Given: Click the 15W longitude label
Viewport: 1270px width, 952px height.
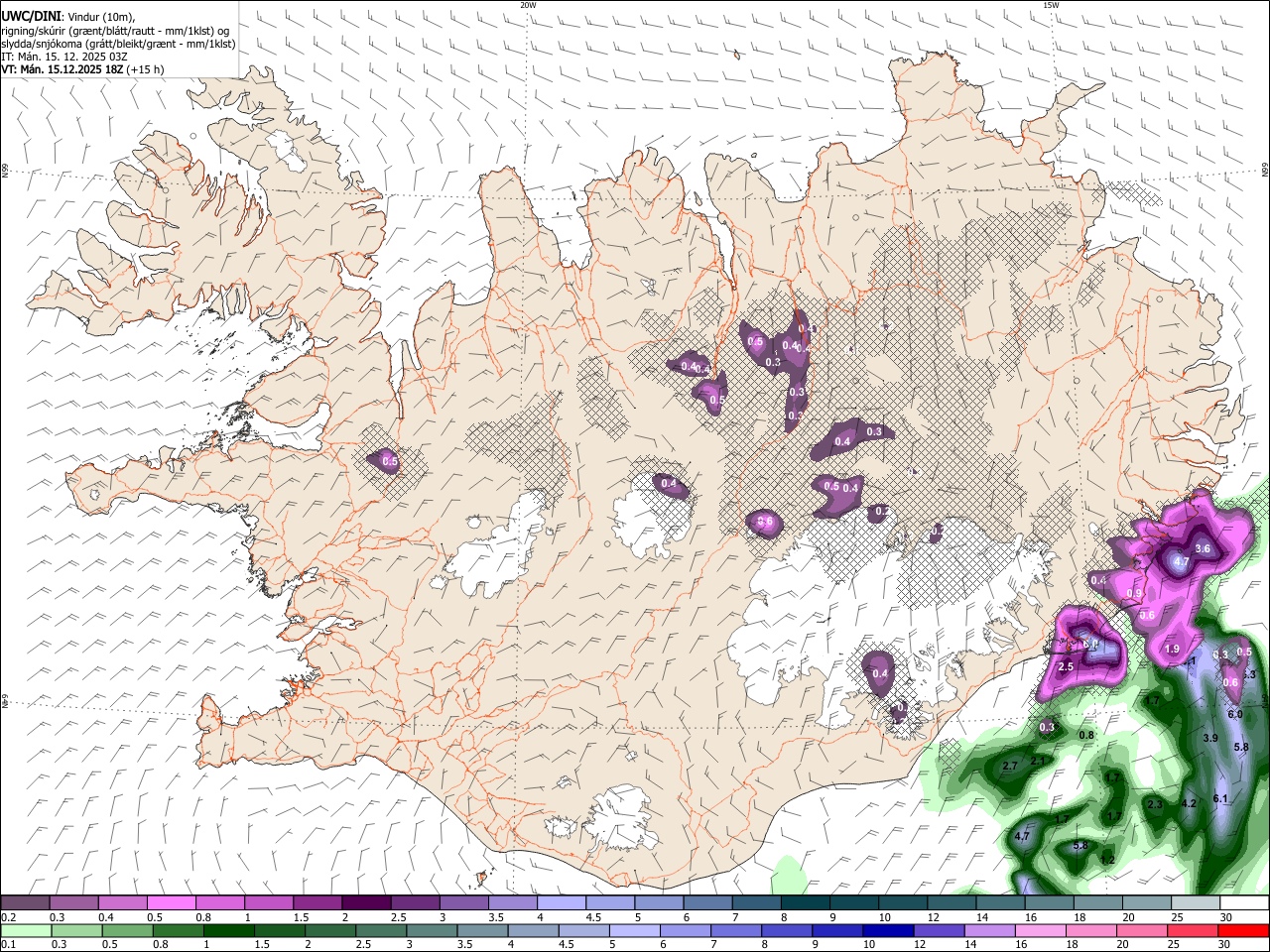Looking at the screenshot, I should click(1051, 5).
